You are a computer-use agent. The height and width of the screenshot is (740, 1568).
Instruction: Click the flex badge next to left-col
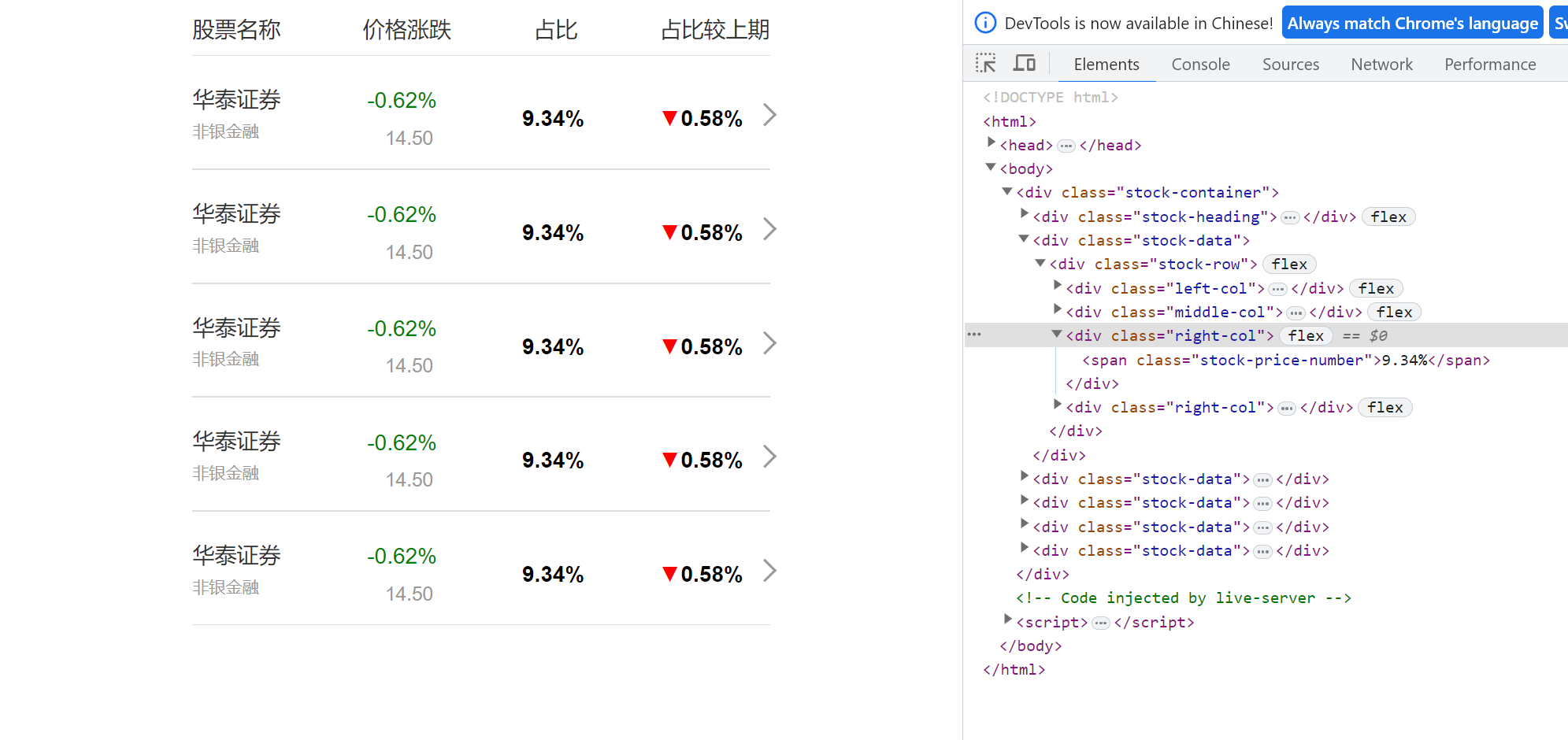pos(1376,288)
